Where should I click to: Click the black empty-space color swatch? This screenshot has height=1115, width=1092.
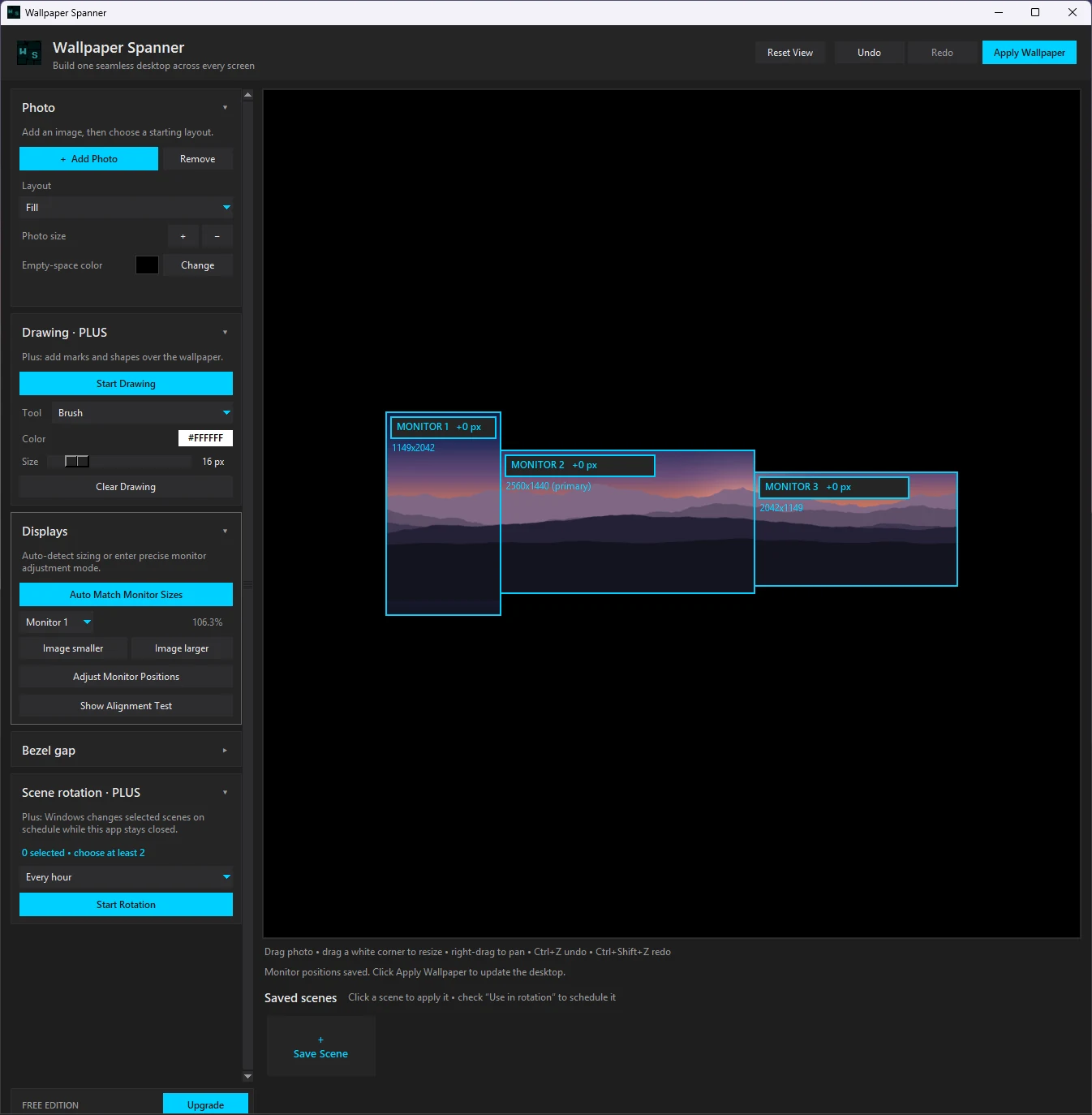pos(147,265)
